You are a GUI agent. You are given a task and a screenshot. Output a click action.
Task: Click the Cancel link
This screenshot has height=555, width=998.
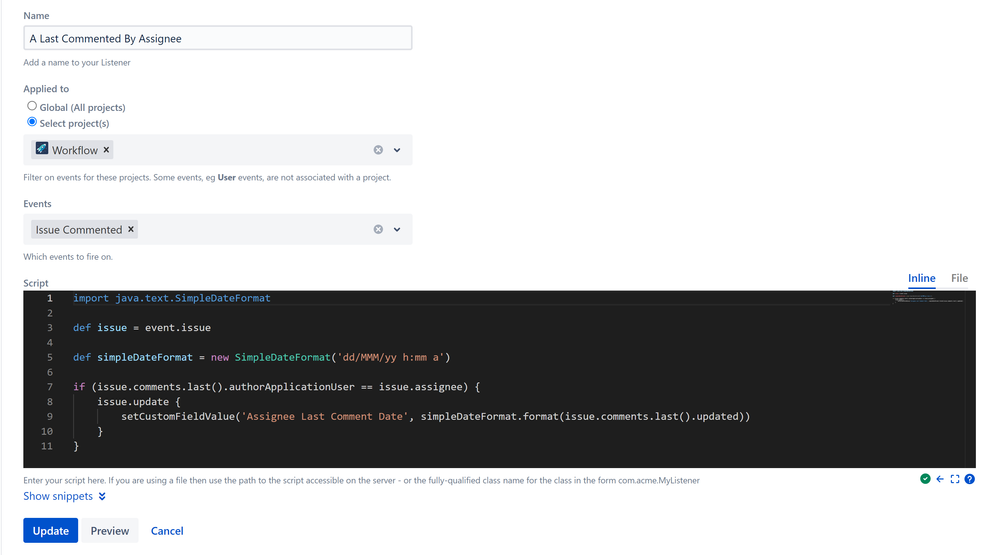pos(167,530)
